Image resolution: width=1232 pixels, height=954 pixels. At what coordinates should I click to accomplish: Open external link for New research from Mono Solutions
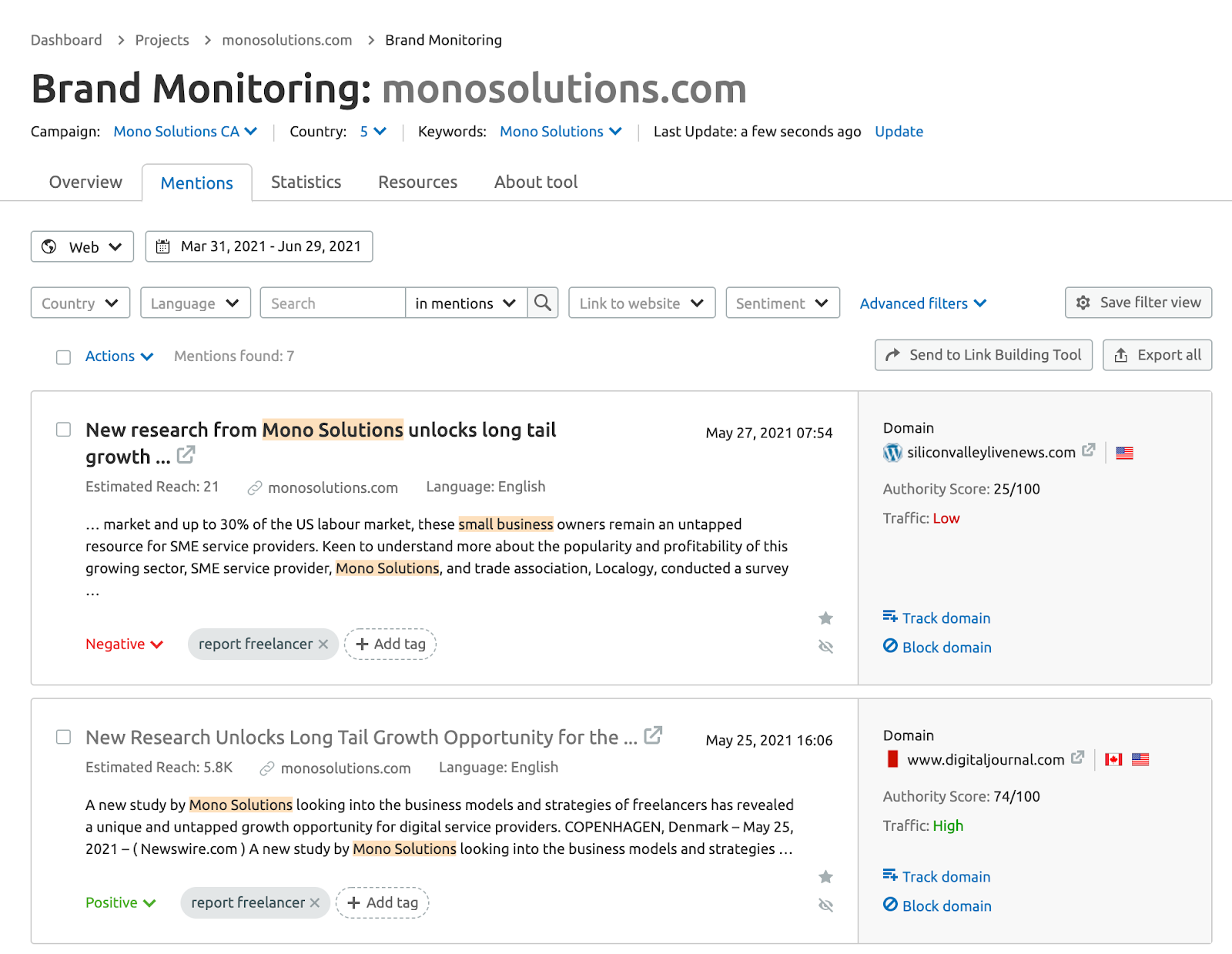coord(186,455)
